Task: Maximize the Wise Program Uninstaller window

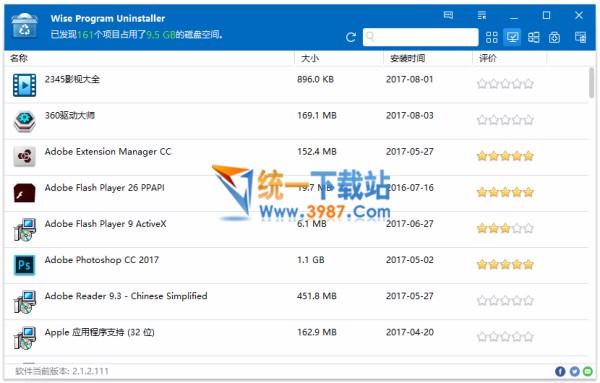Action: (x=546, y=15)
